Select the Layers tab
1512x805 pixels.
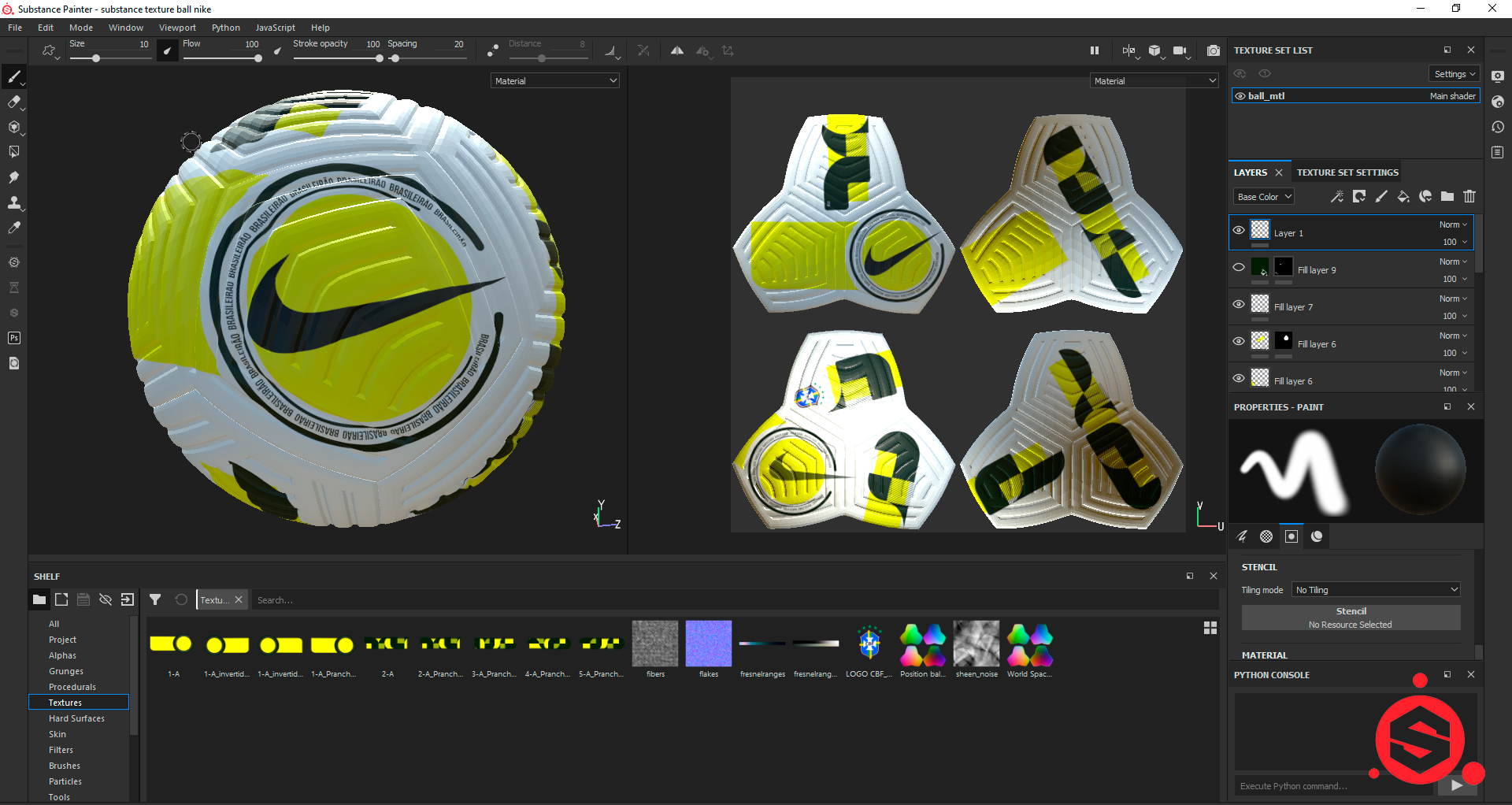click(x=1251, y=172)
